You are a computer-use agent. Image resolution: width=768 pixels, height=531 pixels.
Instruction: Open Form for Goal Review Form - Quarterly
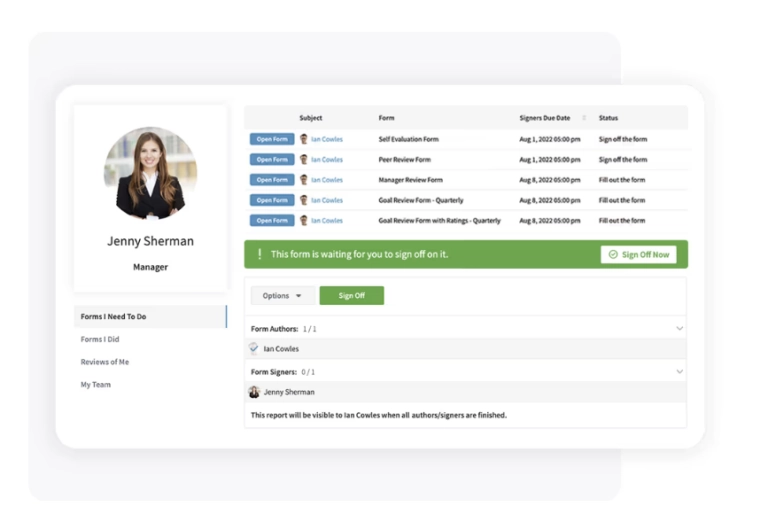272,200
